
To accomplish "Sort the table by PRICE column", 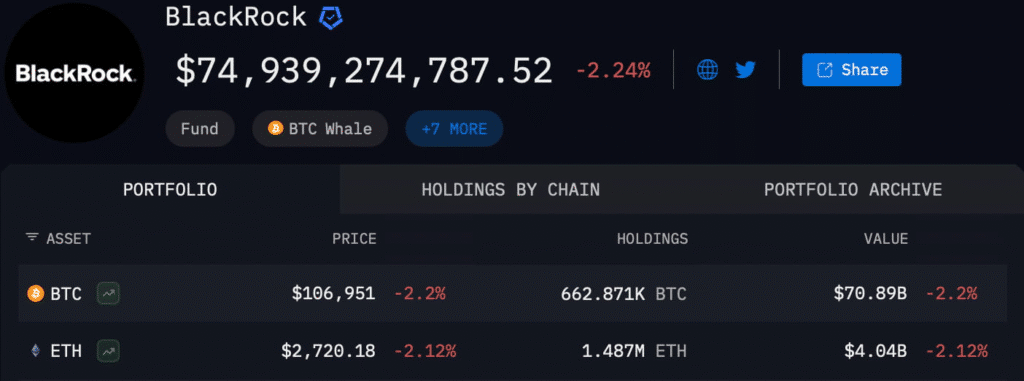I will (354, 239).
